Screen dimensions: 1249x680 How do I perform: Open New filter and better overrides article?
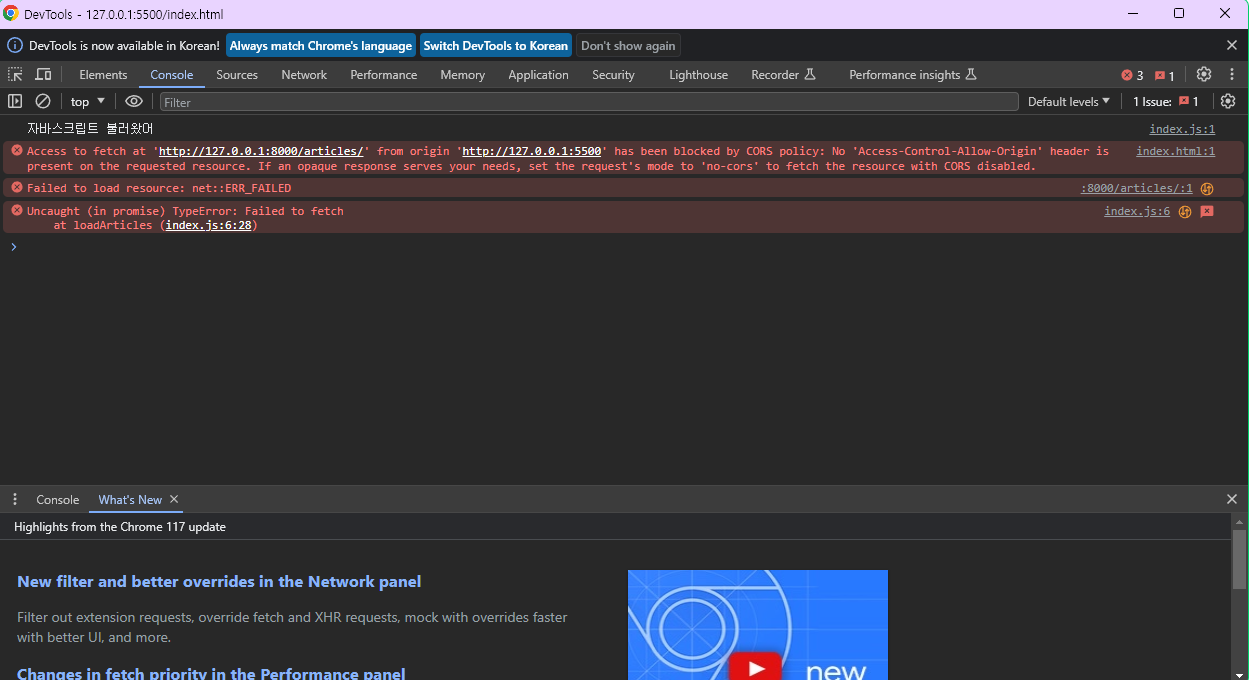(219, 582)
